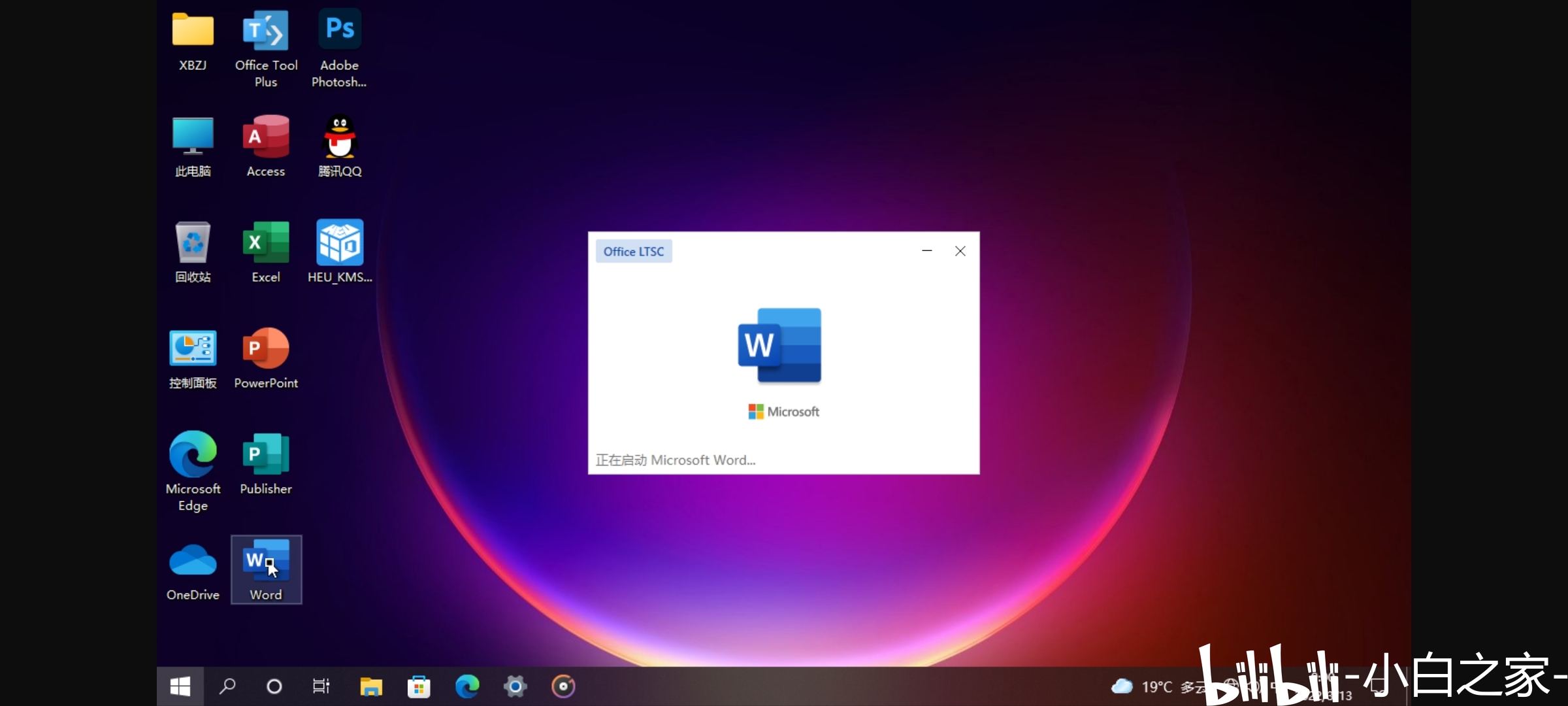This screenshot has height=706, width=1568.
Task: Open the XBZJ folder
Action: pos(192,29)
